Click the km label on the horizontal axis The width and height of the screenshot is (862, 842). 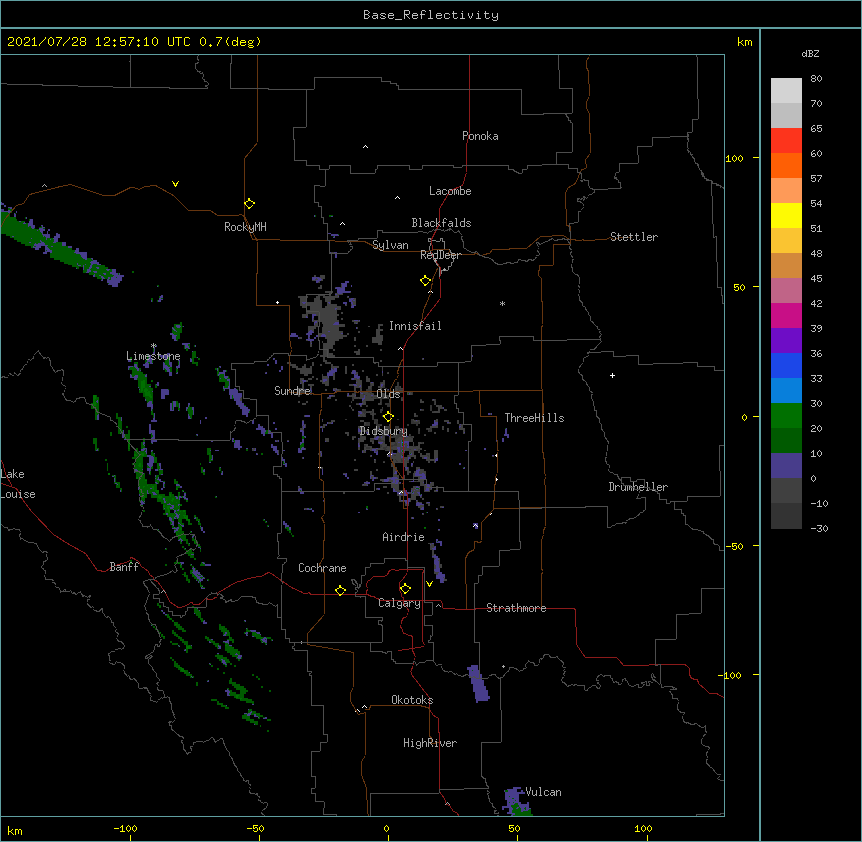pos(15,831)
